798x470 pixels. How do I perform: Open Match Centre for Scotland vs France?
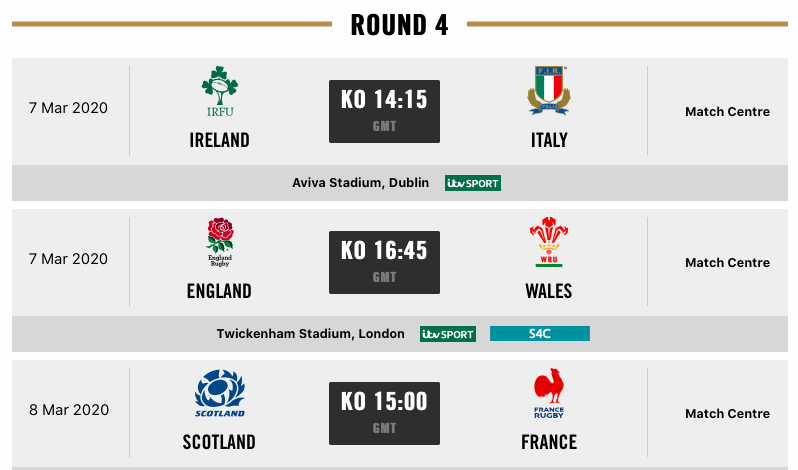(727, 414)
